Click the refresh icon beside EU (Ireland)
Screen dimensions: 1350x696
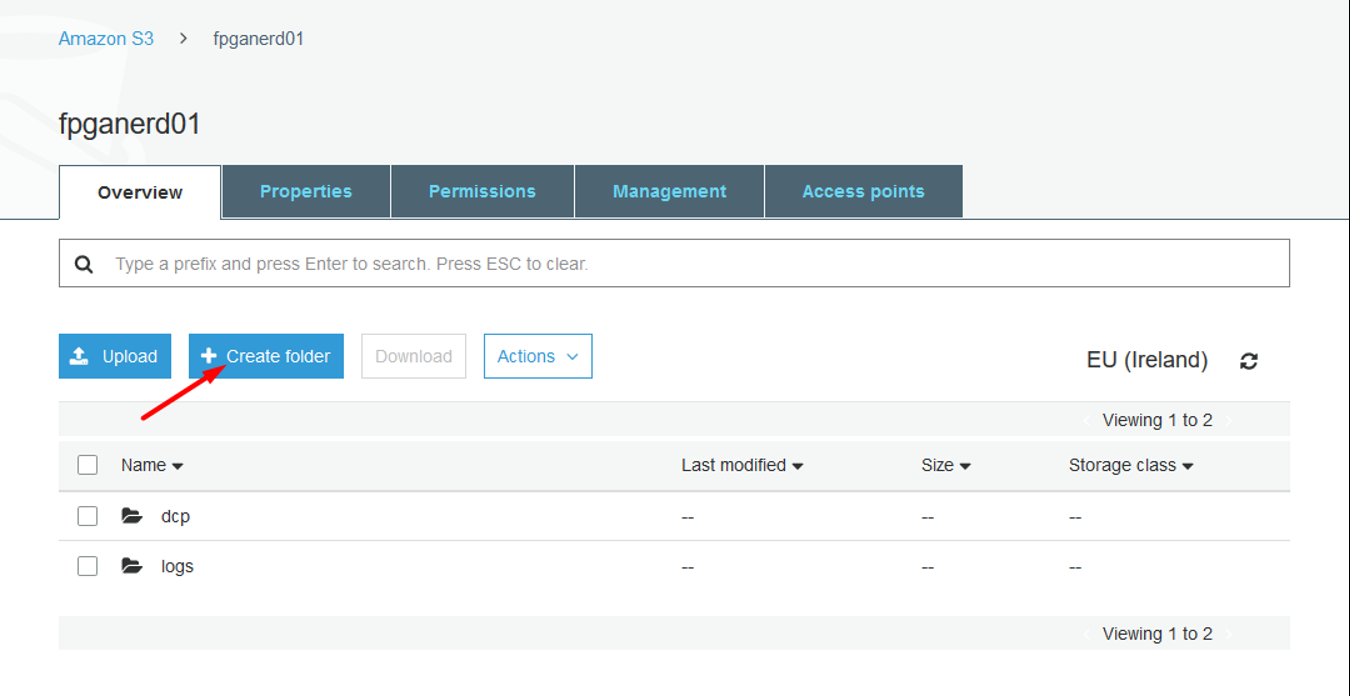tap(1248, 361)
